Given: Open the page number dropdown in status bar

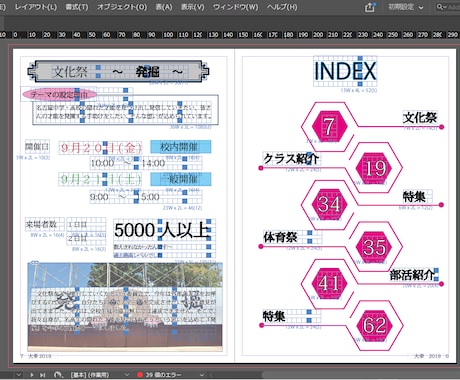Looking at the screenshot, I should tap(19, 375).
